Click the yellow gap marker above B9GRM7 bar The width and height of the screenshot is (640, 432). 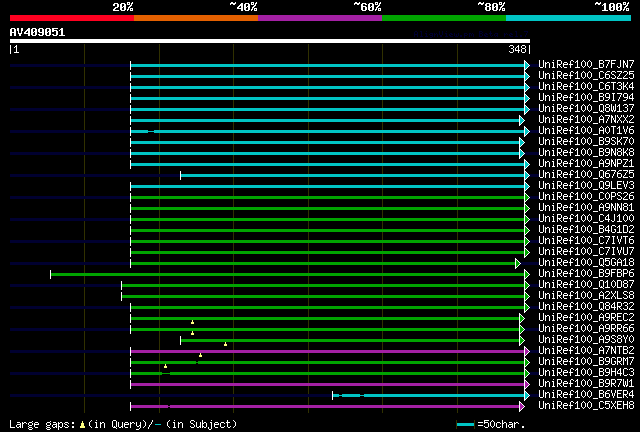pyautogui.click(x=200, y=355)
